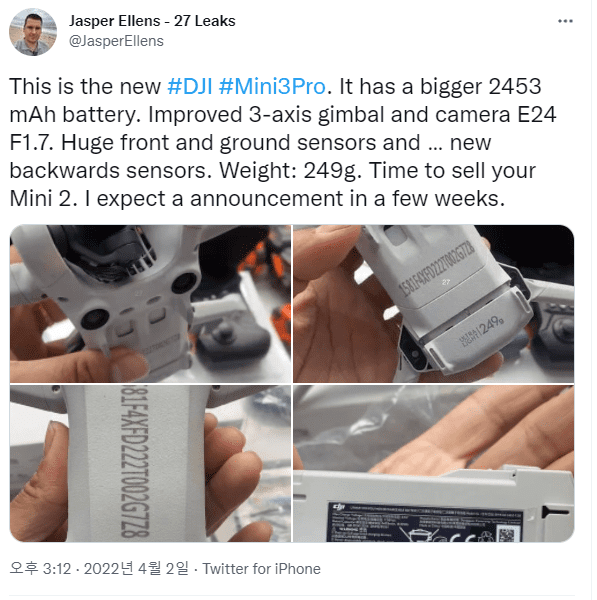Open the serial number close-up photo
Screen dimensions: 597x600
150,463
